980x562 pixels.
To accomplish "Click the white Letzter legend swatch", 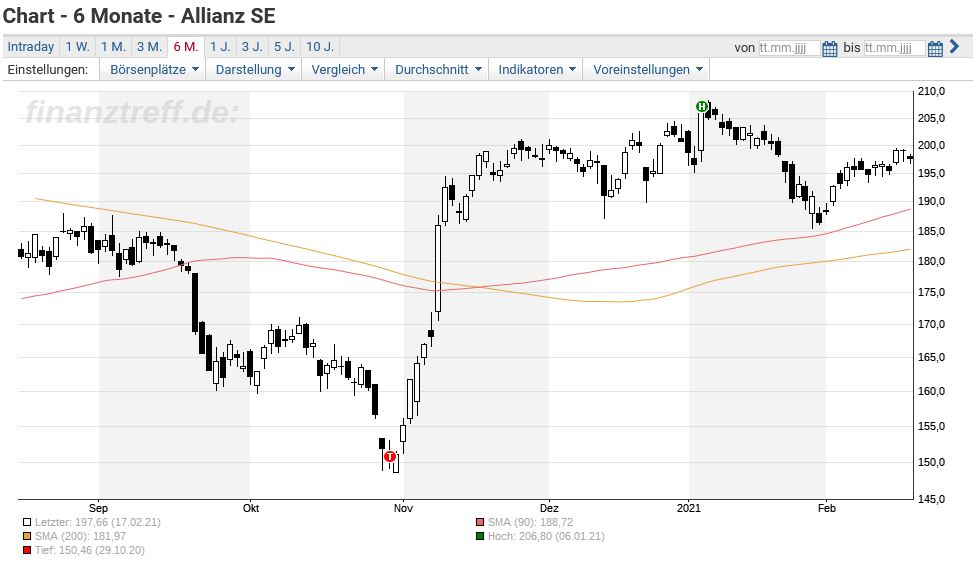I will click(27, 523).
